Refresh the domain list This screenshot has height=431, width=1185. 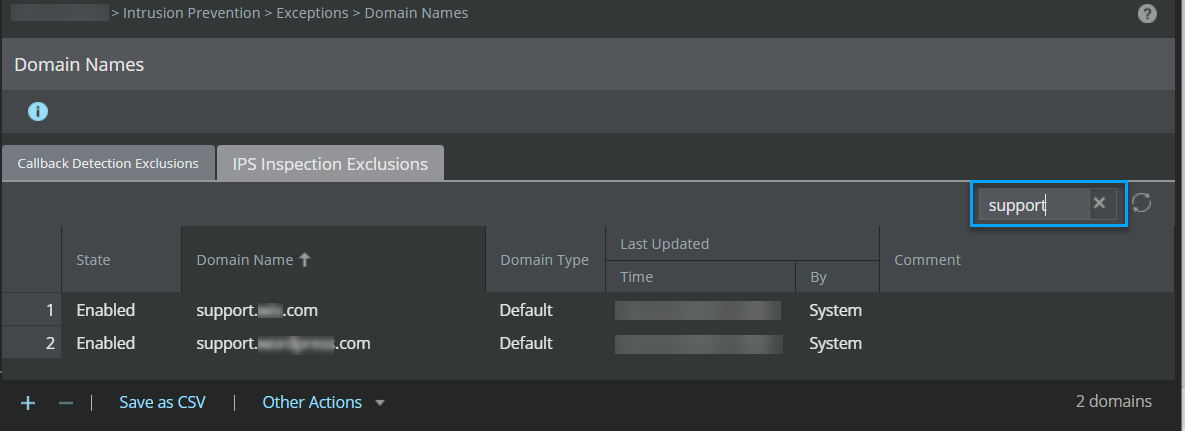1141,203
